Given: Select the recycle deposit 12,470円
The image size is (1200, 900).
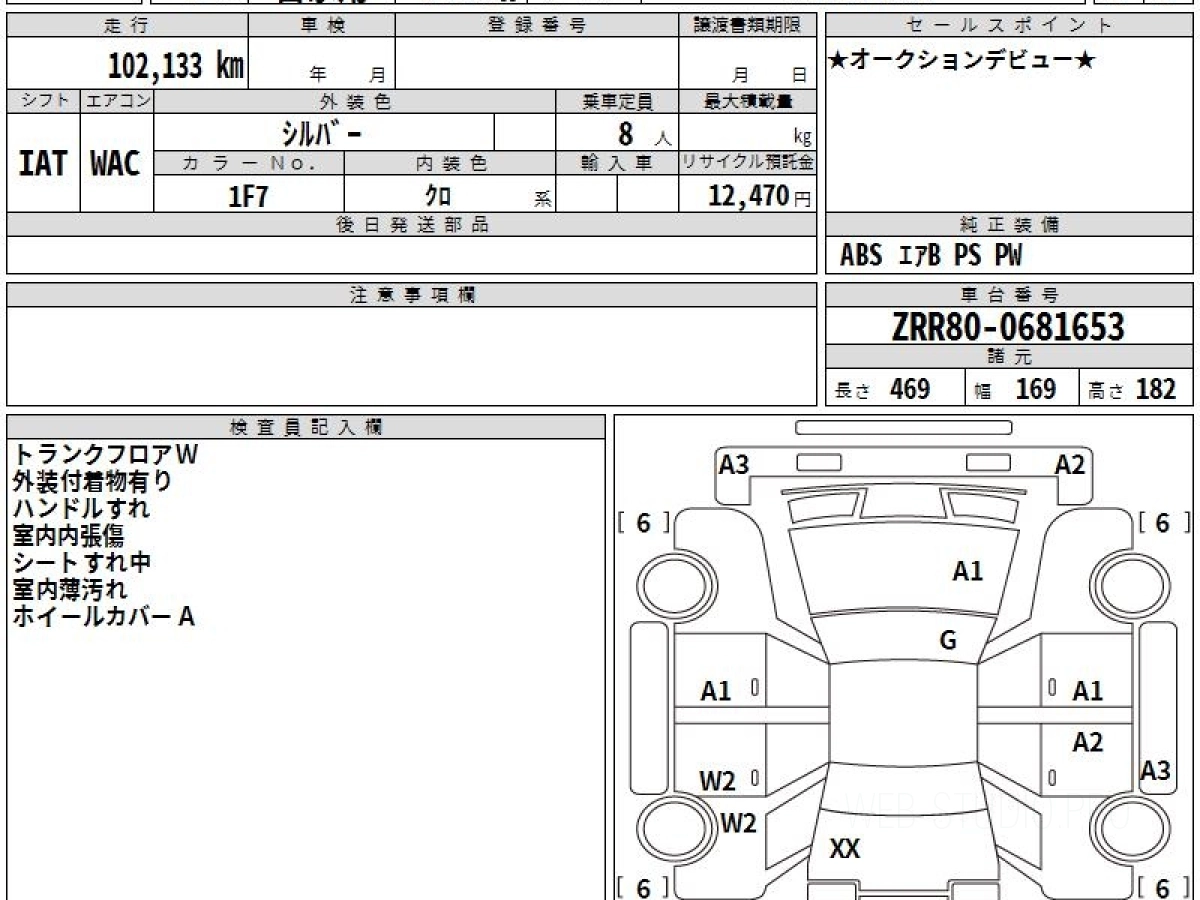Looking at the screenshot, I should [759, 196].
